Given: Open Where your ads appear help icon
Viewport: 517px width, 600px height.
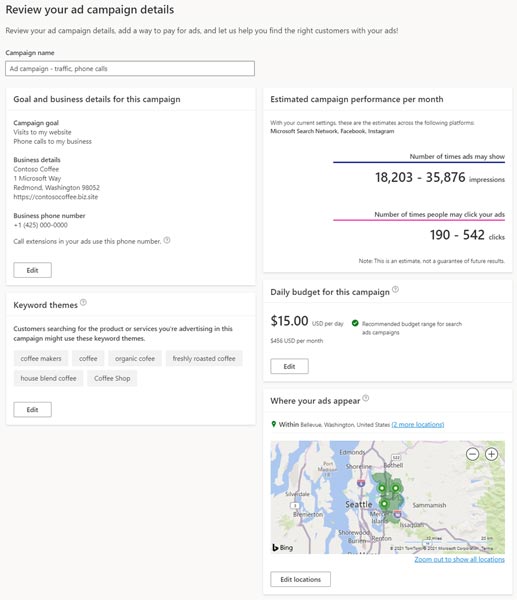Looking at the screenshot, I should [x=366, y=398].
